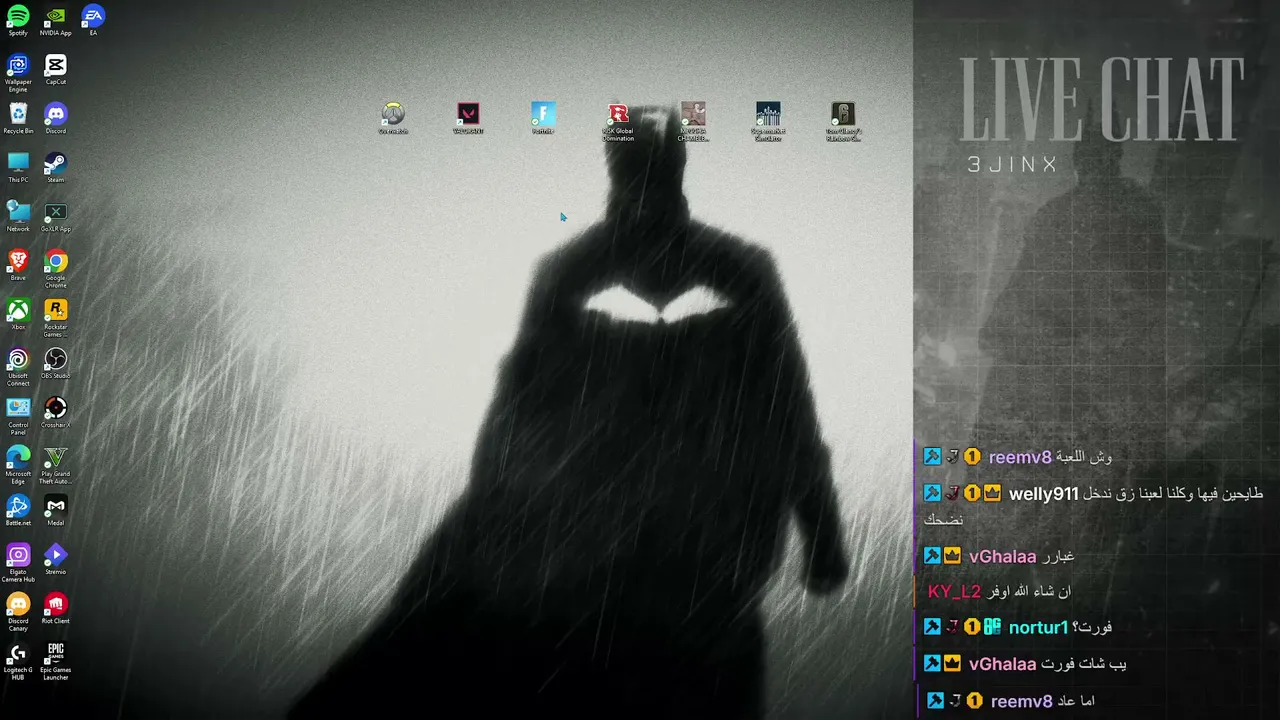Launch the Elgato Camera Hub shortcut

point(18,564)
